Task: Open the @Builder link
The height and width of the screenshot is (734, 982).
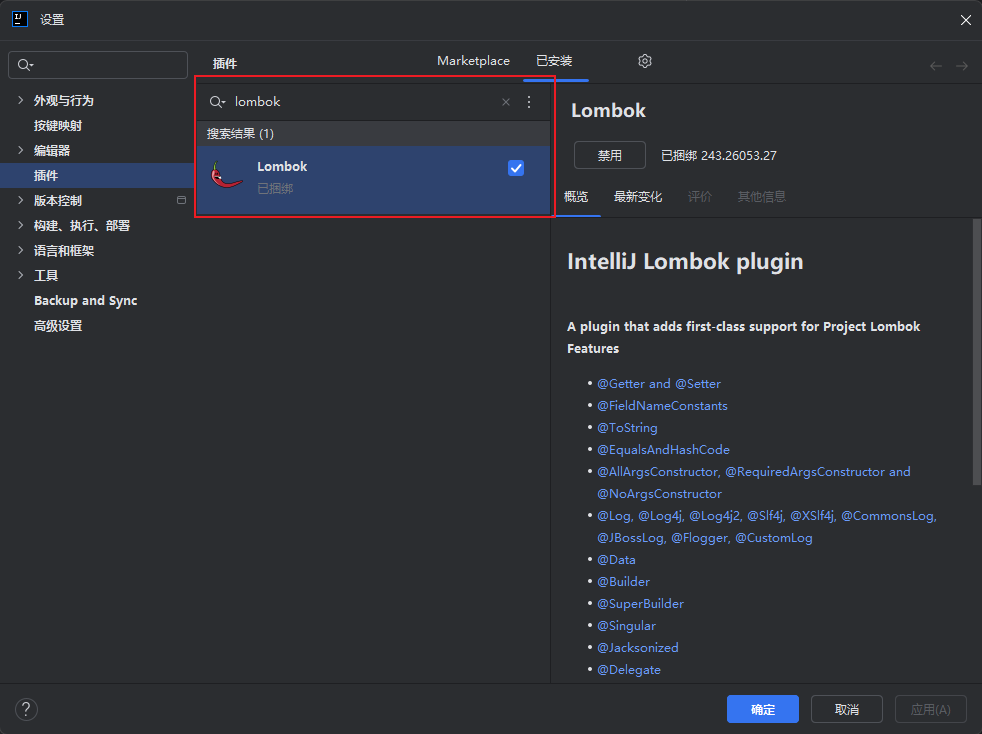Action: 623,582
